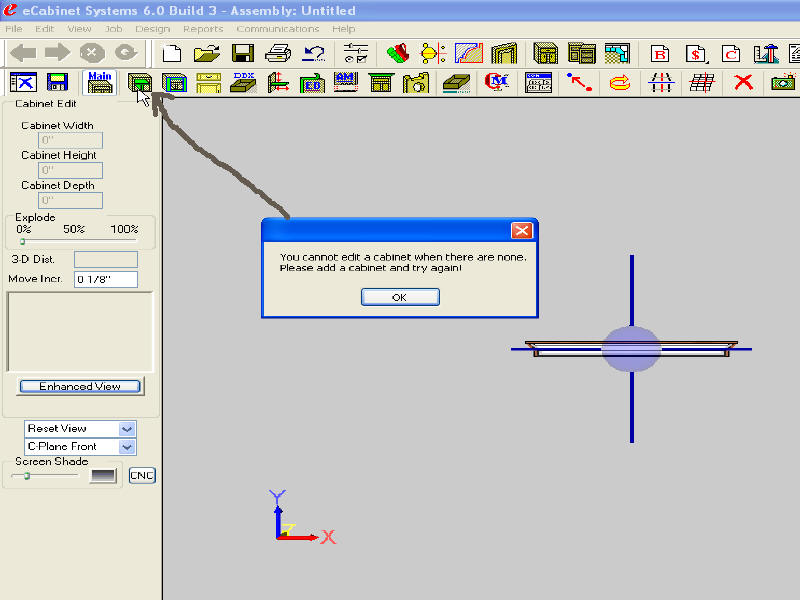
Task: Click the blue floppy save cabinet icon
Action: (57, 82)
